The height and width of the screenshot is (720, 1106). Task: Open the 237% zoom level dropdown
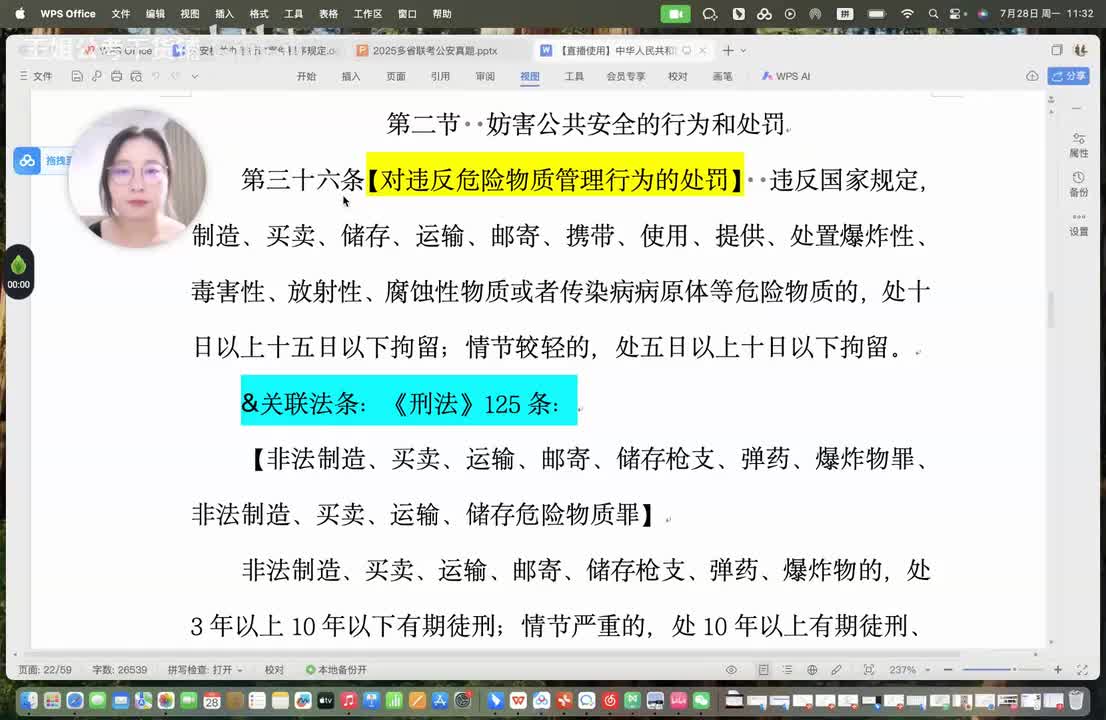(x=909, y=670)
